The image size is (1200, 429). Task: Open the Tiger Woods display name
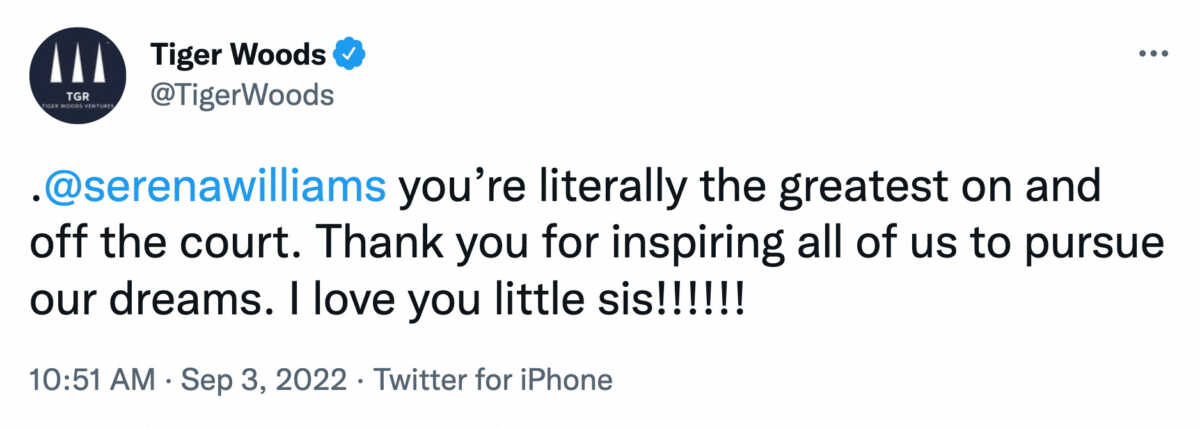point(237,56)
